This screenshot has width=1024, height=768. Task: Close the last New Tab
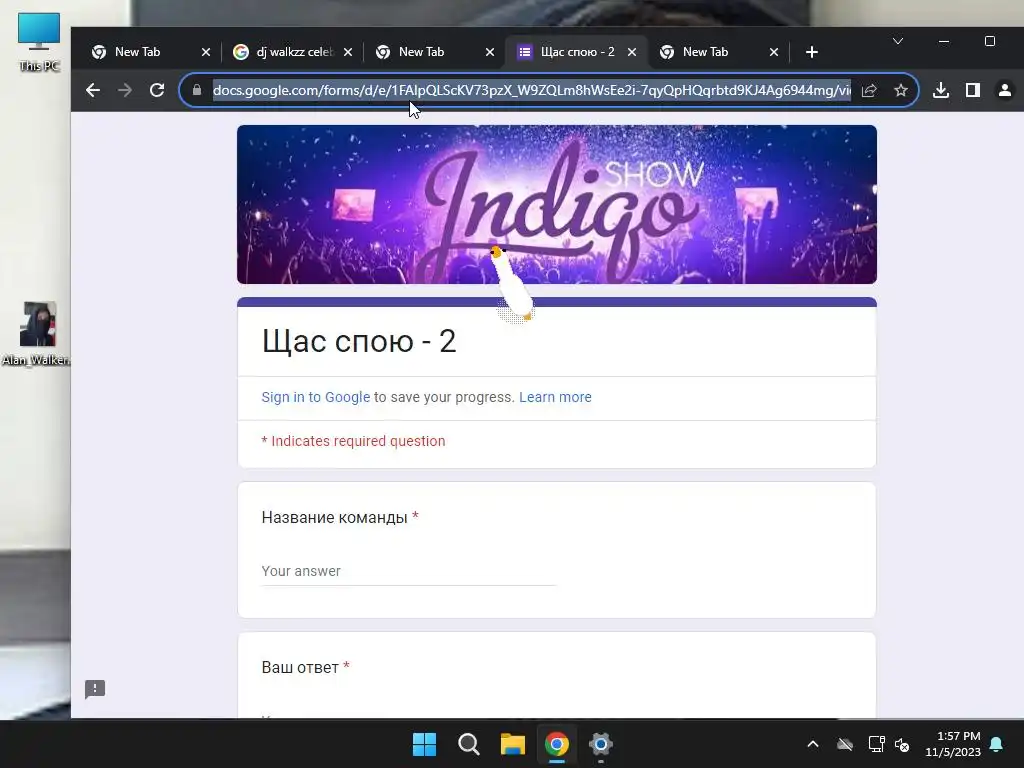pos(774,52)
